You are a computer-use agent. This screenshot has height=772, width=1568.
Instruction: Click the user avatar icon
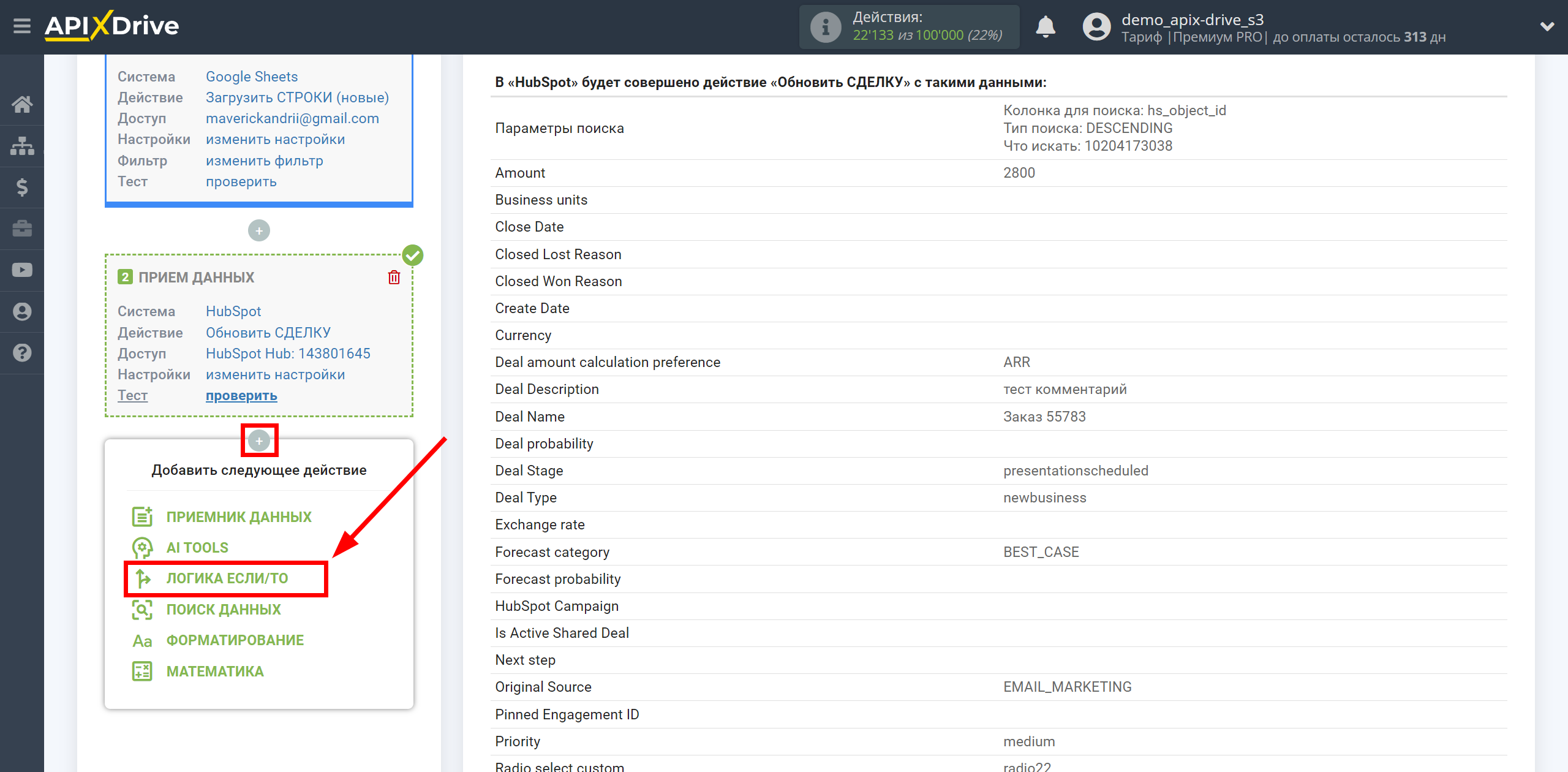[1096, 27]
